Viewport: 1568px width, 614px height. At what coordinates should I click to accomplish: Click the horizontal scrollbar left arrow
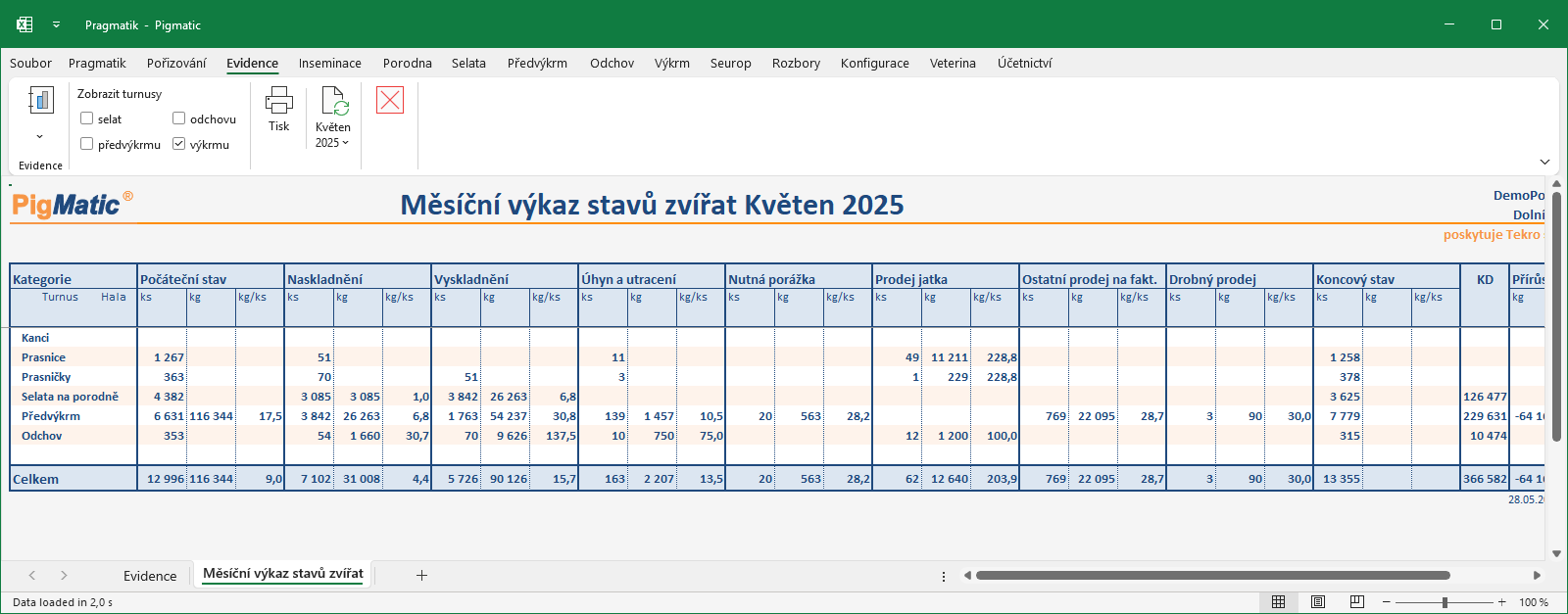pos(967,576)
